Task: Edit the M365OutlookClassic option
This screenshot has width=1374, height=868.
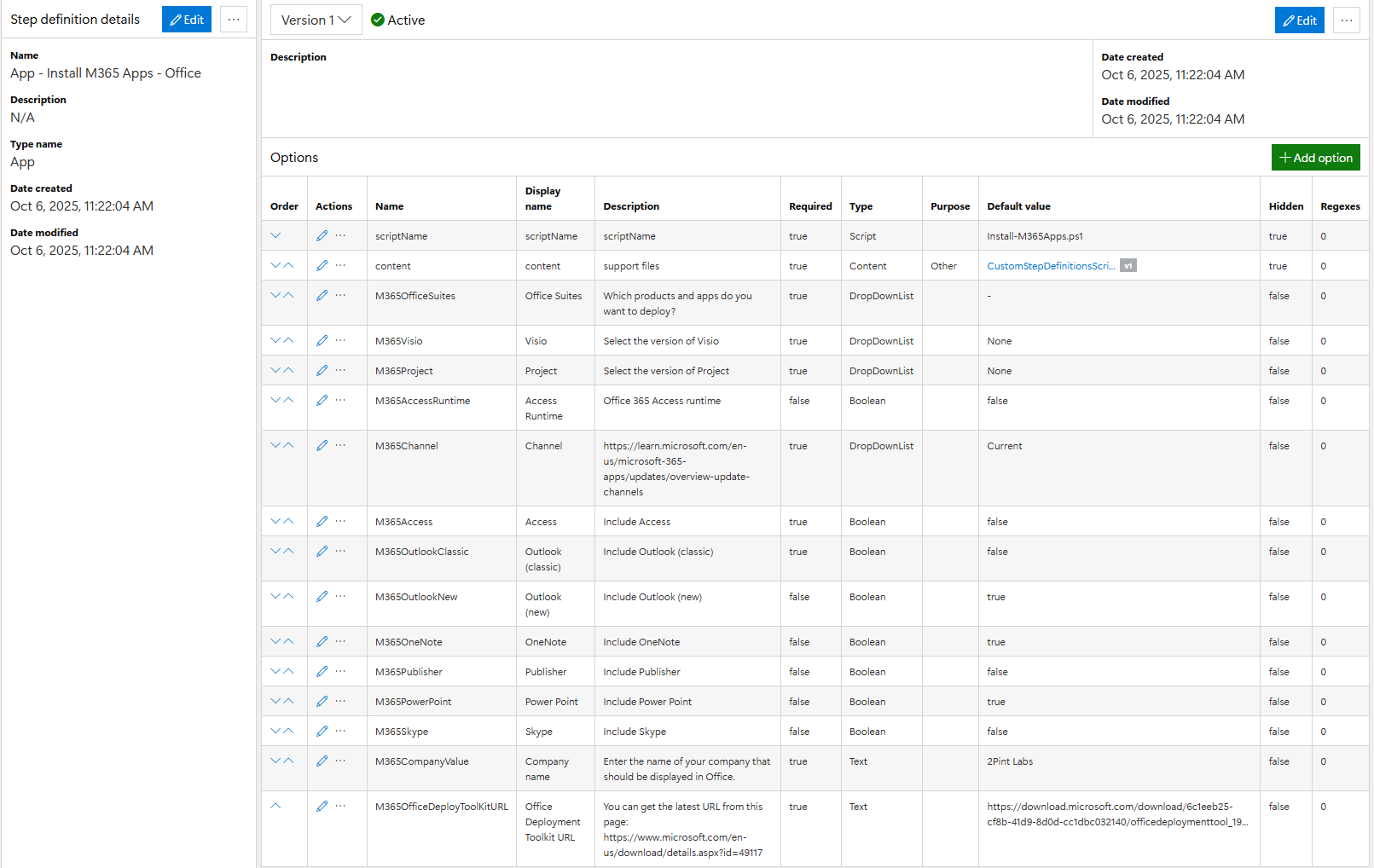Action: [x=322, y=551]
